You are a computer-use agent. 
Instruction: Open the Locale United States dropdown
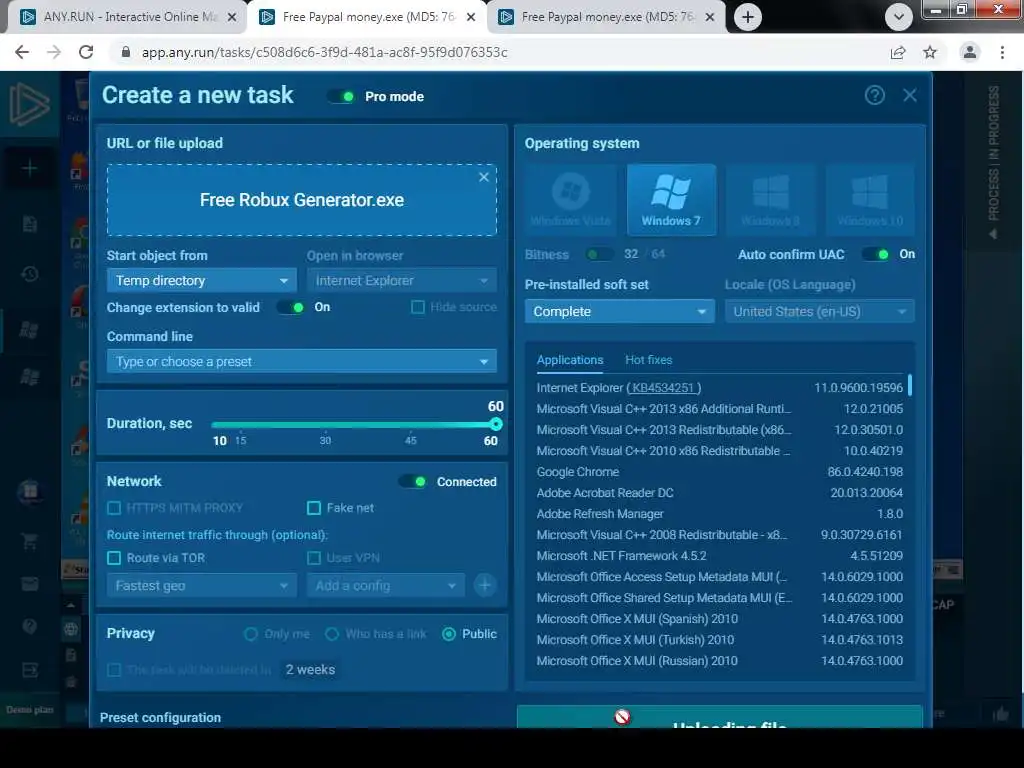click(820, 312)
